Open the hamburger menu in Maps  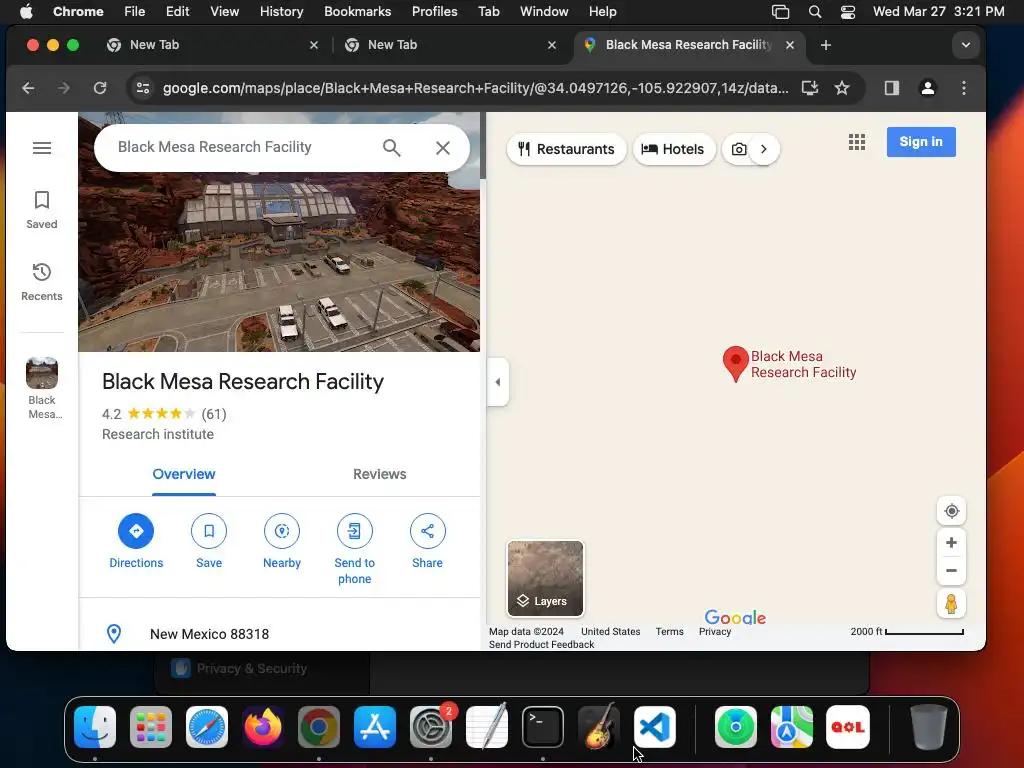pyautogui.click(x=42, y=148)
